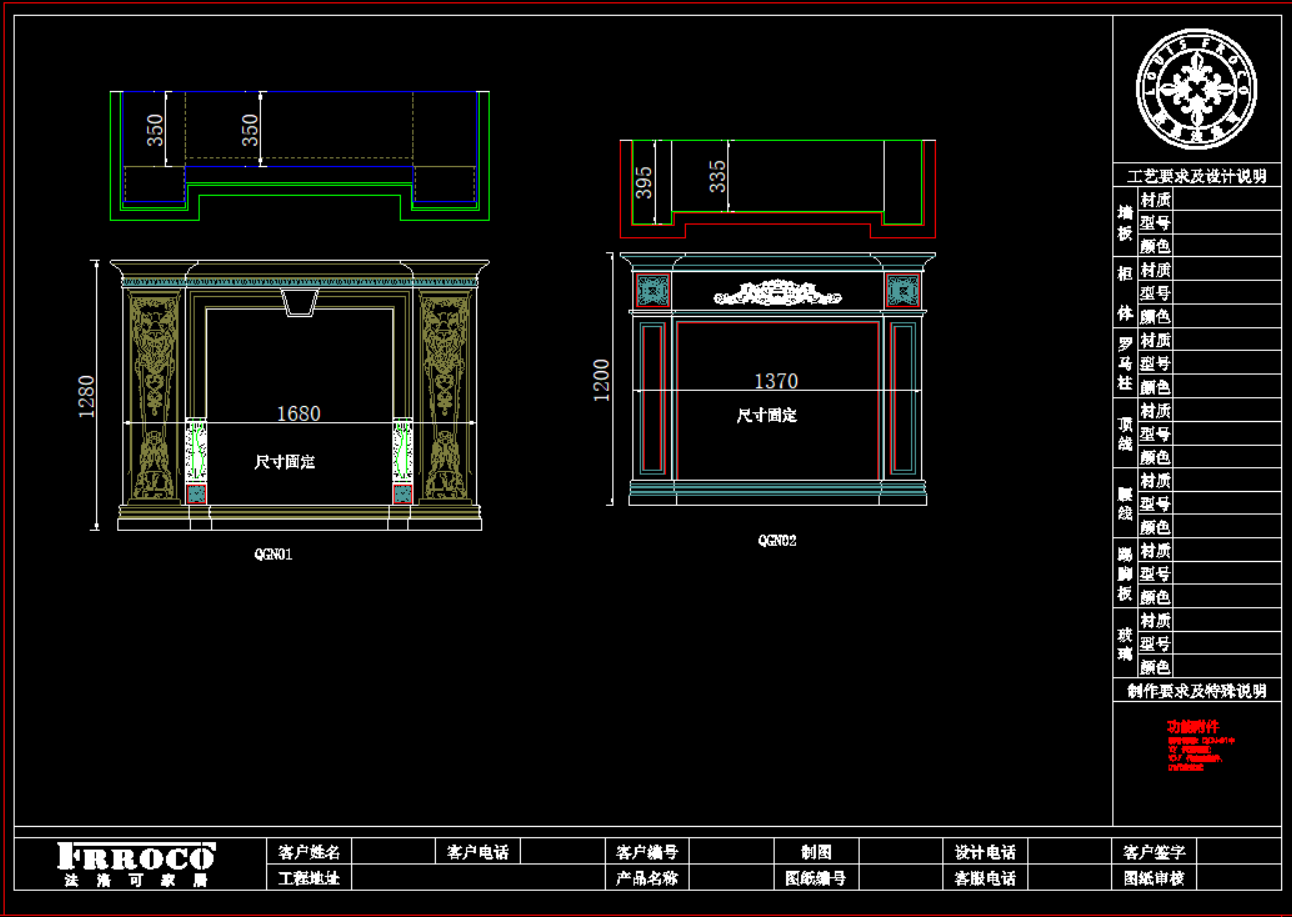Select the left red corner rosette on QGN02

click(x=652, y=290)
